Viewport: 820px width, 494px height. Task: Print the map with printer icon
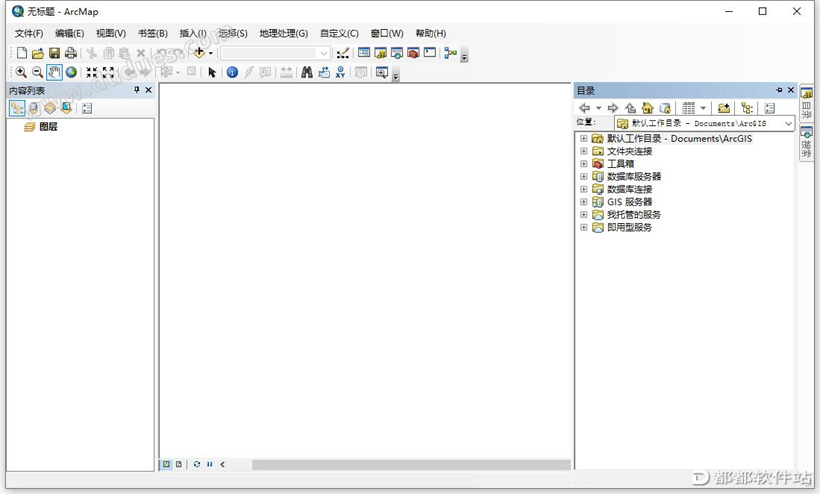click(71, 53)
